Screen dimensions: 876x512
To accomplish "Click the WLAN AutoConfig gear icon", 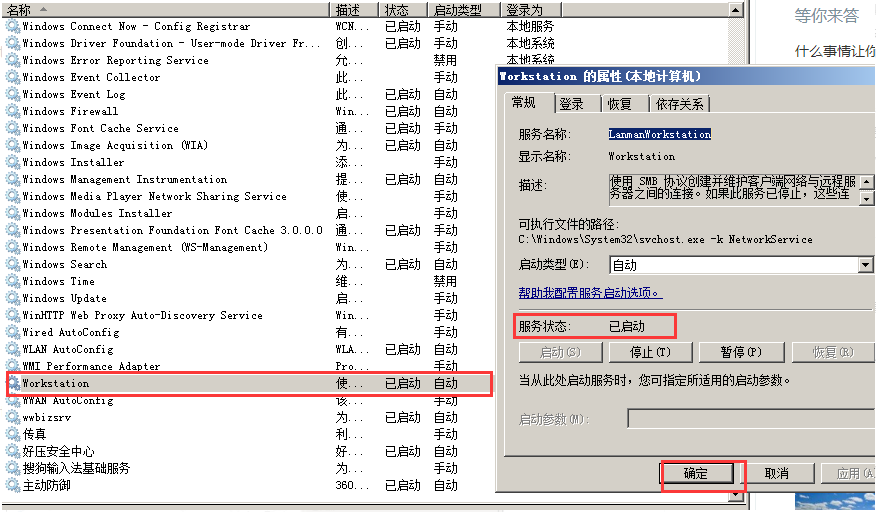I will tap(12, 349).
